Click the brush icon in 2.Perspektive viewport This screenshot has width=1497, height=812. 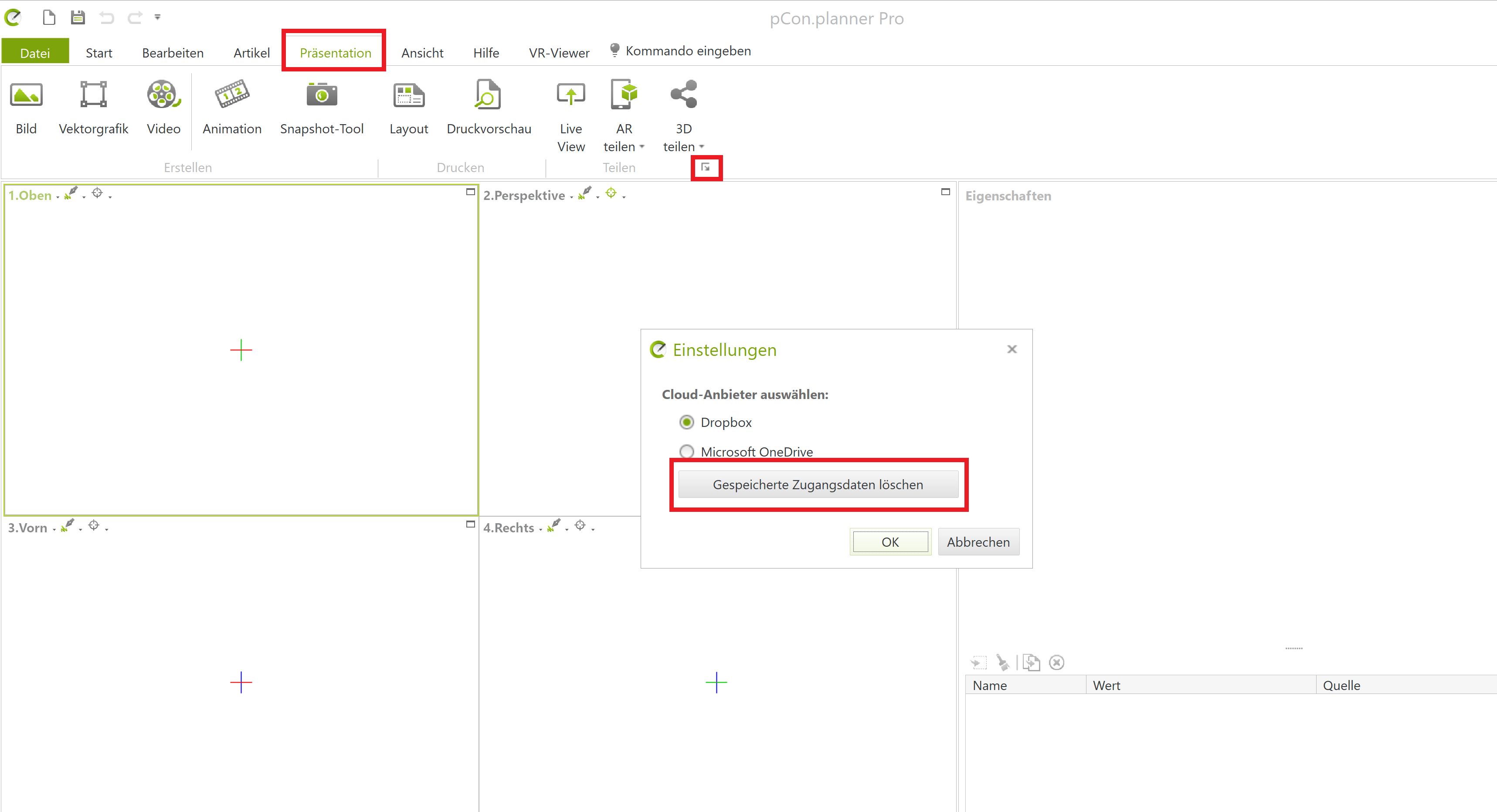tap(584, 193)
